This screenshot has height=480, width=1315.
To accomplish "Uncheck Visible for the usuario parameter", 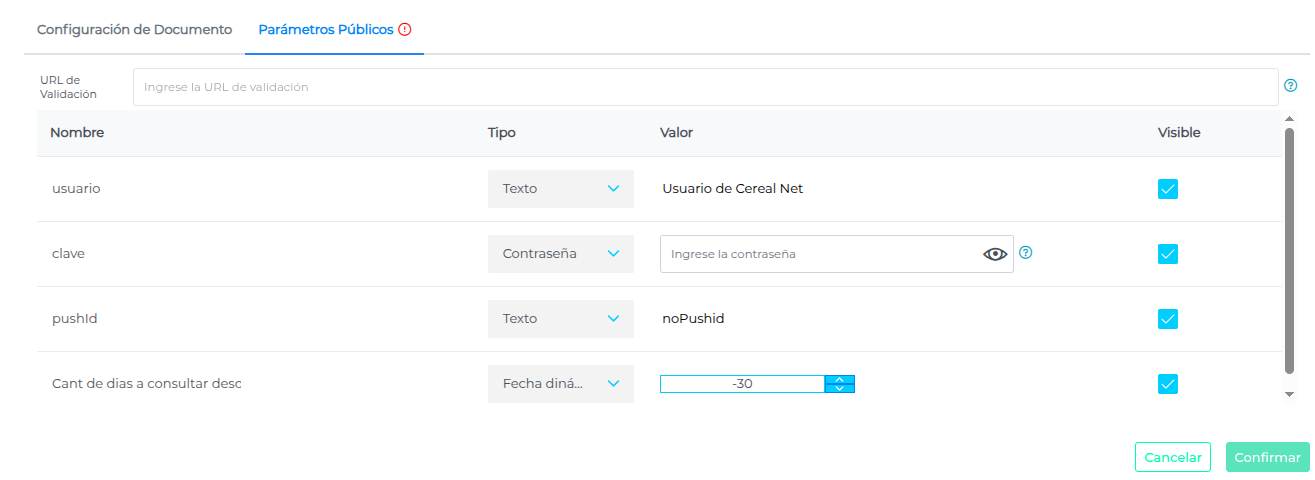I will pyautogui.click(x=1167, y=189).
